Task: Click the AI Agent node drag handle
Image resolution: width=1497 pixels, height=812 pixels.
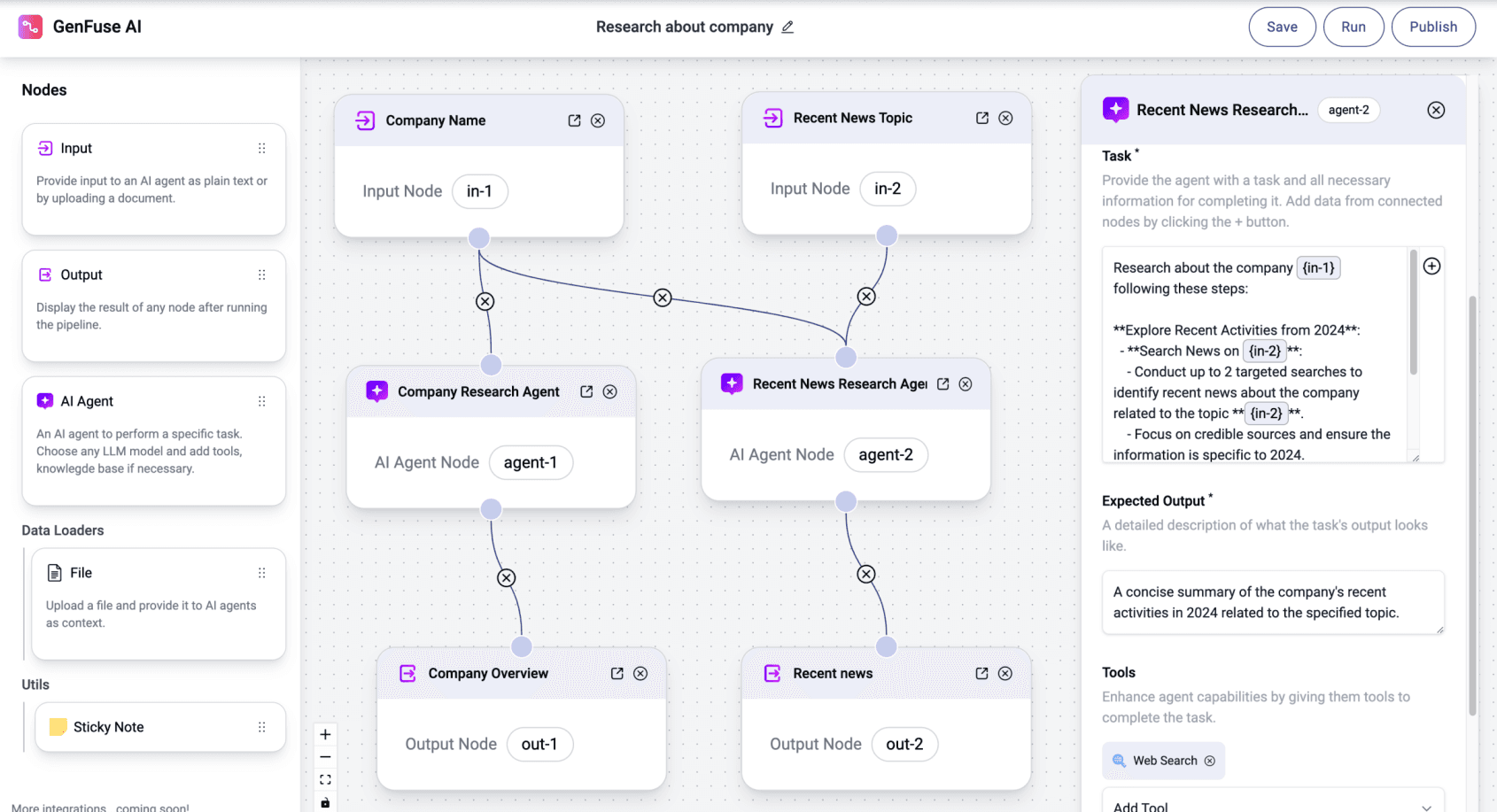Action: 261,401
